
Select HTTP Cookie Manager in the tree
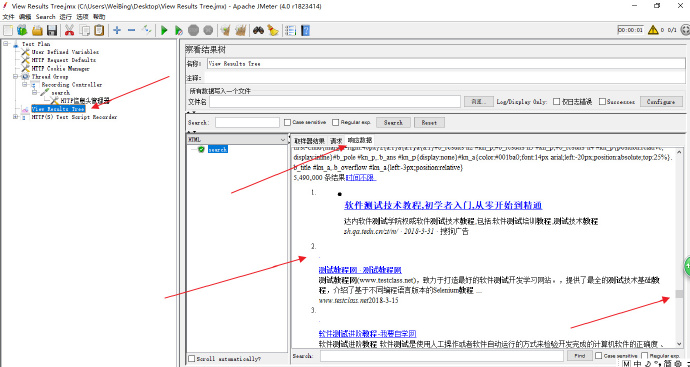[60, 69]
